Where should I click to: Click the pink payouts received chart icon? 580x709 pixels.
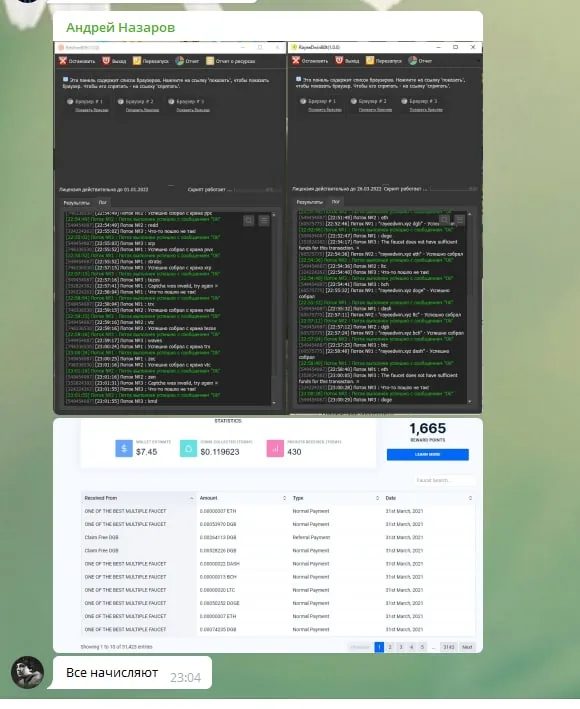click(275, 449)
